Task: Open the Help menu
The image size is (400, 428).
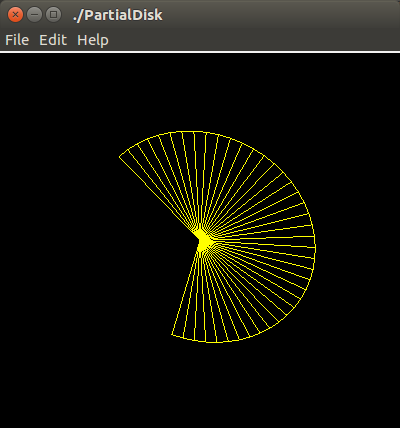Action: click(x=93, y=40)
